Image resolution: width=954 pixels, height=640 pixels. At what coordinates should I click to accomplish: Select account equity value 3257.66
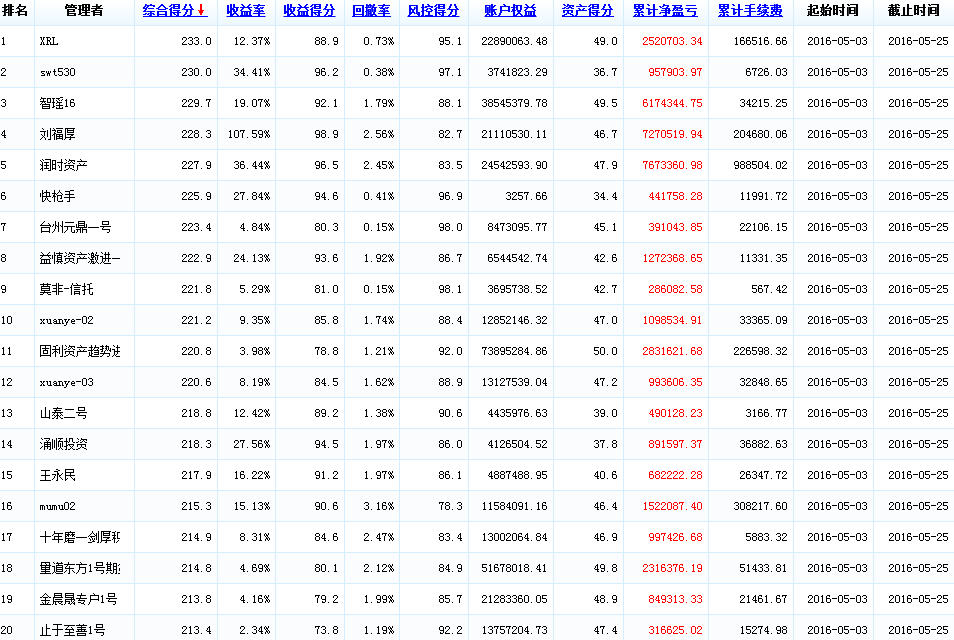[526, 197]
